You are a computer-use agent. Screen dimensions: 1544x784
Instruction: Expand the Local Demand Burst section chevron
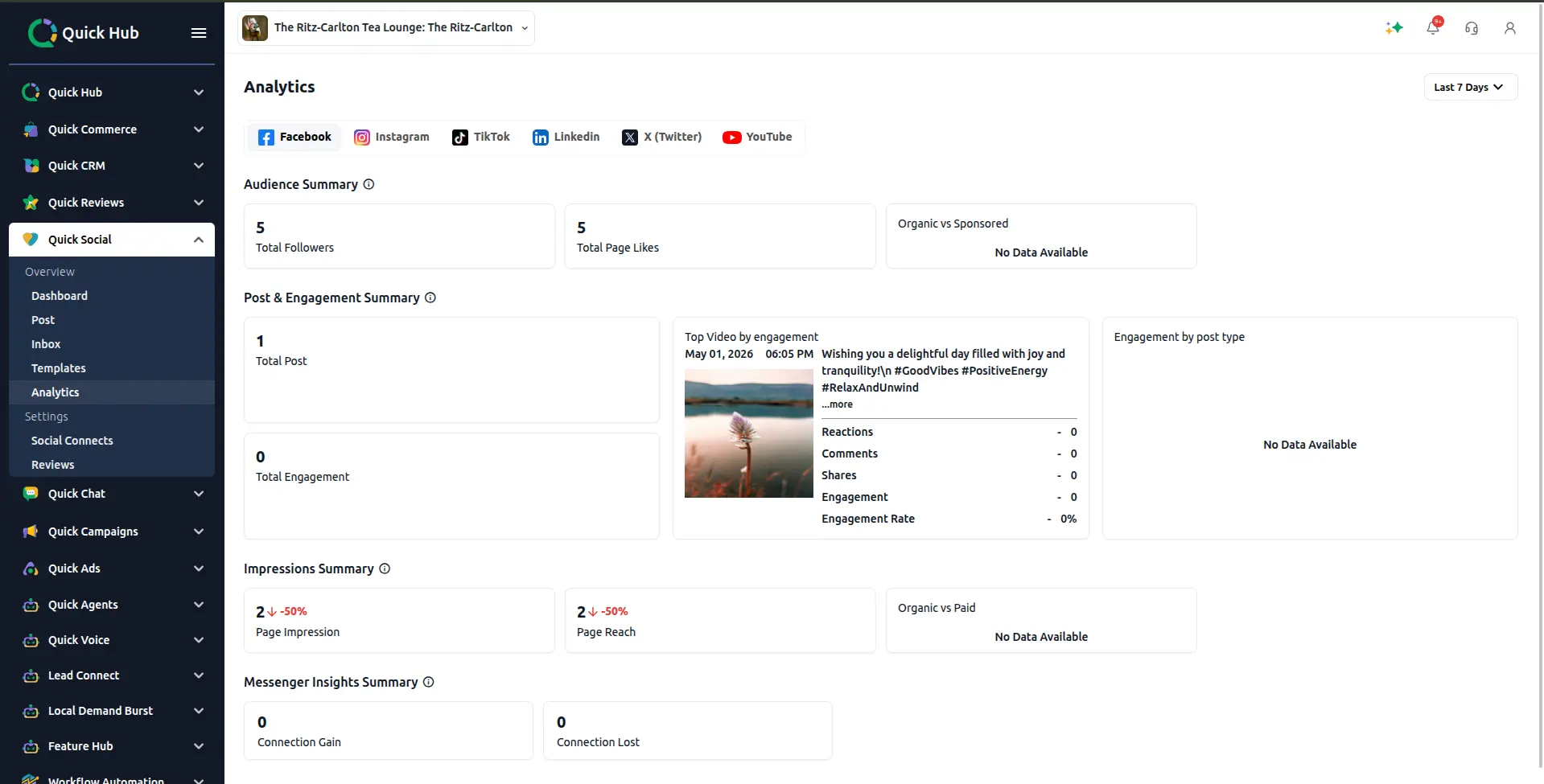tap(199, 711)
